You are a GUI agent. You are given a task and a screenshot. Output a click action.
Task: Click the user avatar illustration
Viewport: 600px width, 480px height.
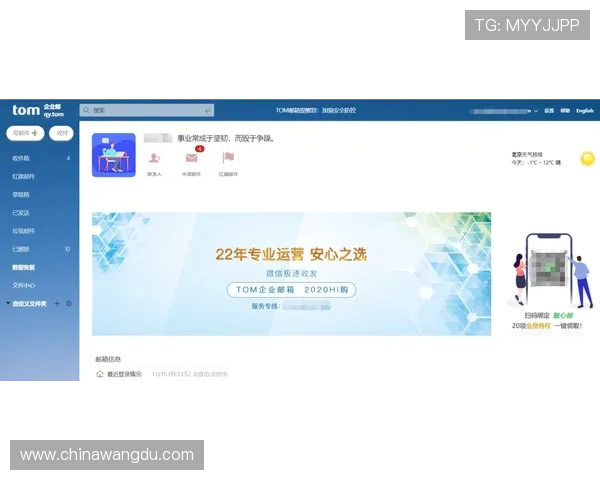114,155
